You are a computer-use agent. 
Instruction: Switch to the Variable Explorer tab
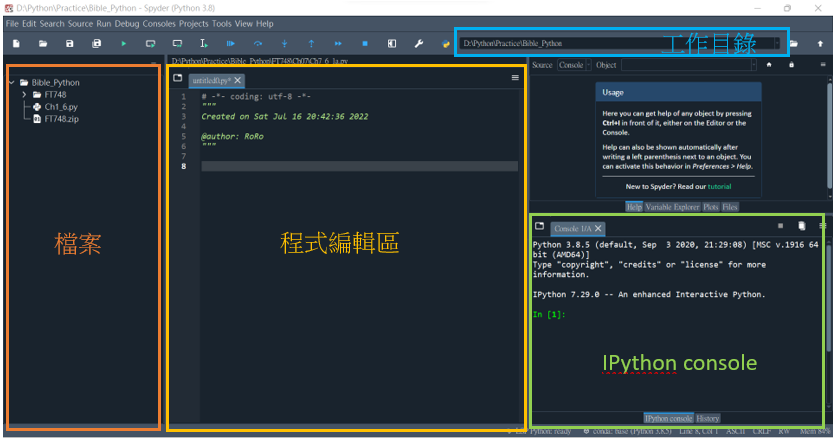[671, 207]
